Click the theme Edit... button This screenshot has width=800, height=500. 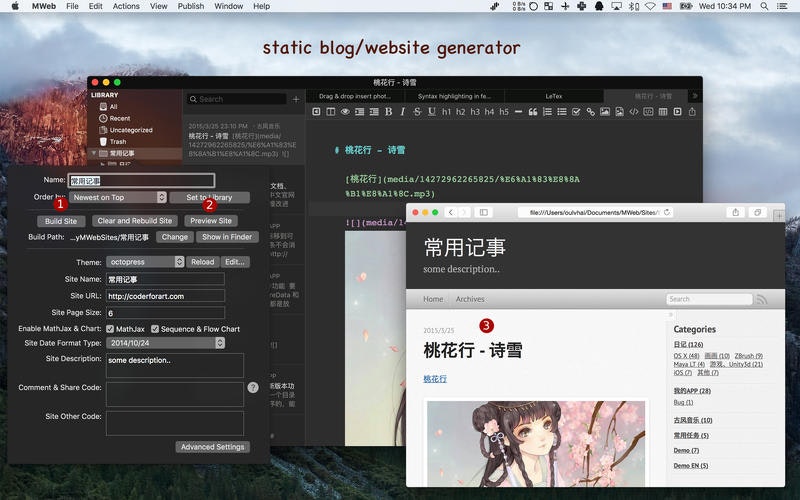pyautogui.click(x=235, y=262)
